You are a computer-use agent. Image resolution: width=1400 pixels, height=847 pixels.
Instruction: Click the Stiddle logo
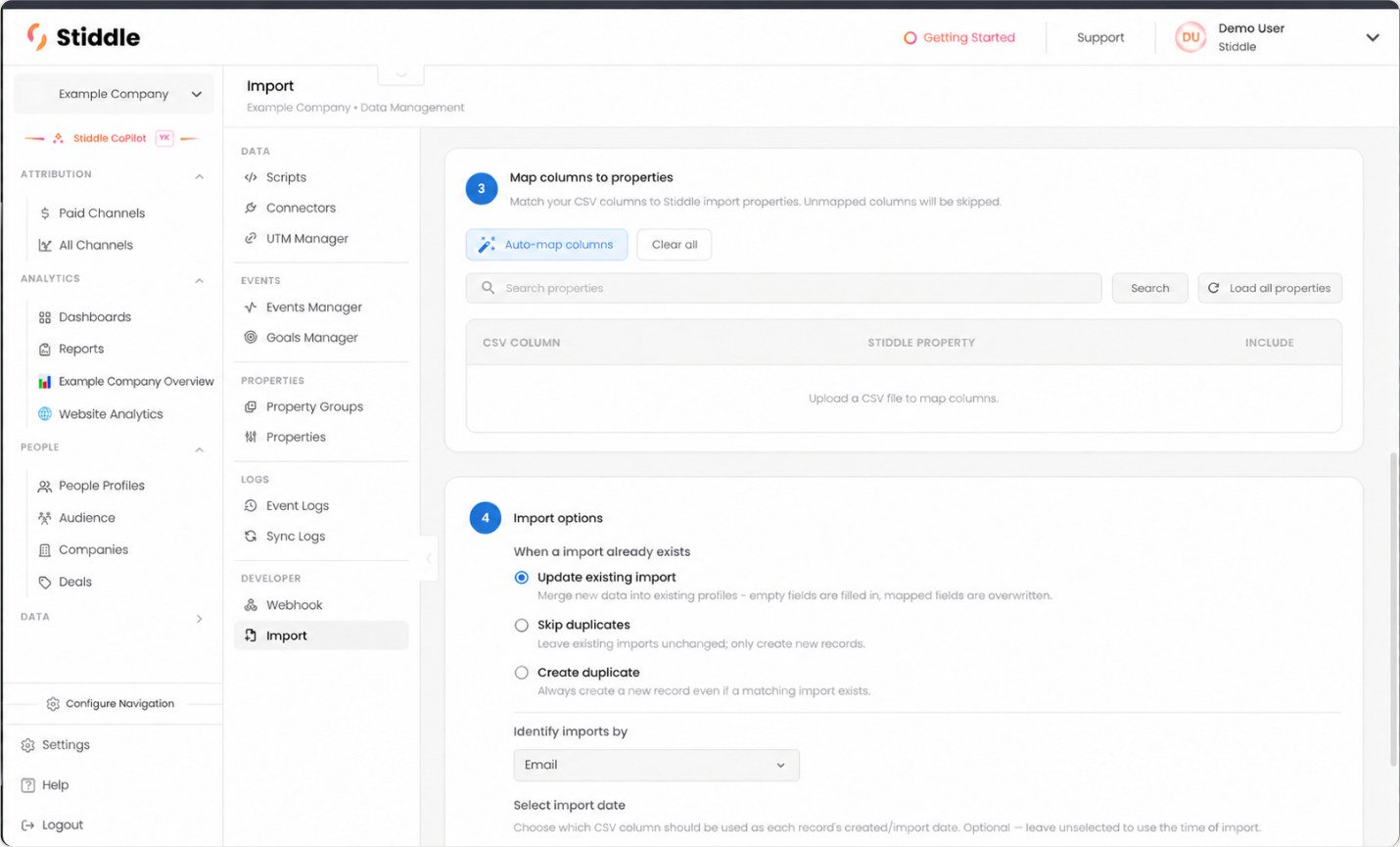[x=83, y=37]
